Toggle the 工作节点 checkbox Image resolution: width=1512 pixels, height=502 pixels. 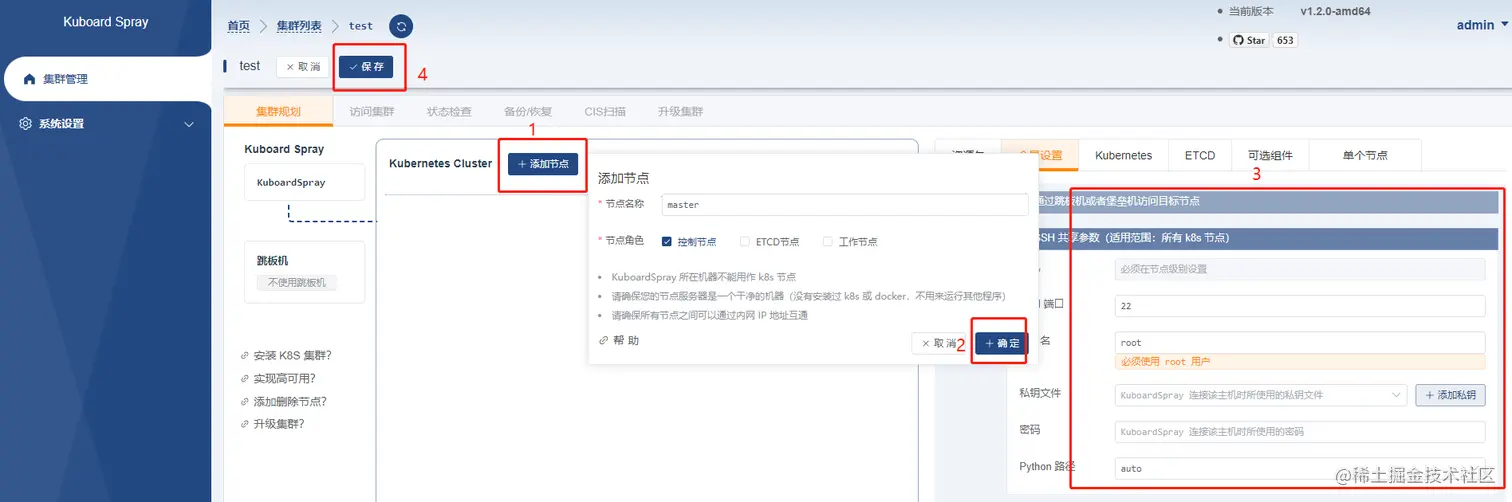pyautogui.click(x=827, y=241)
